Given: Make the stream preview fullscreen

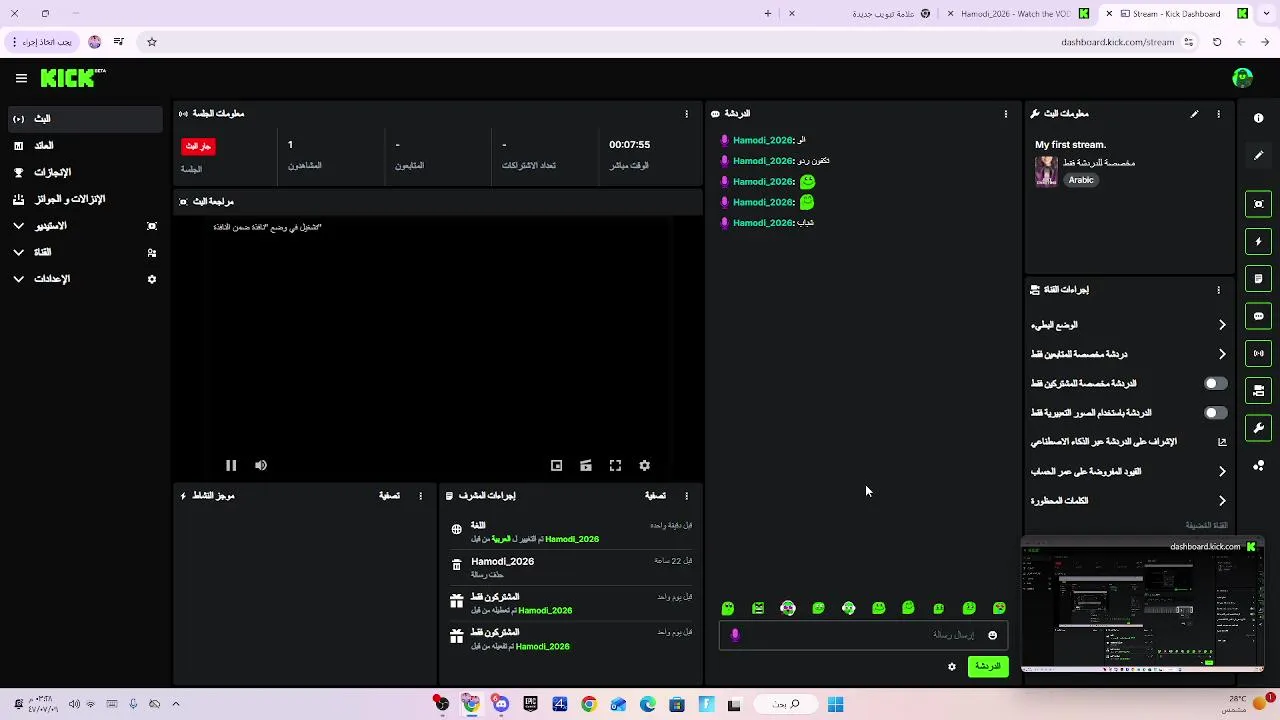Looking at the screenshot, I should tap(615, 465).
